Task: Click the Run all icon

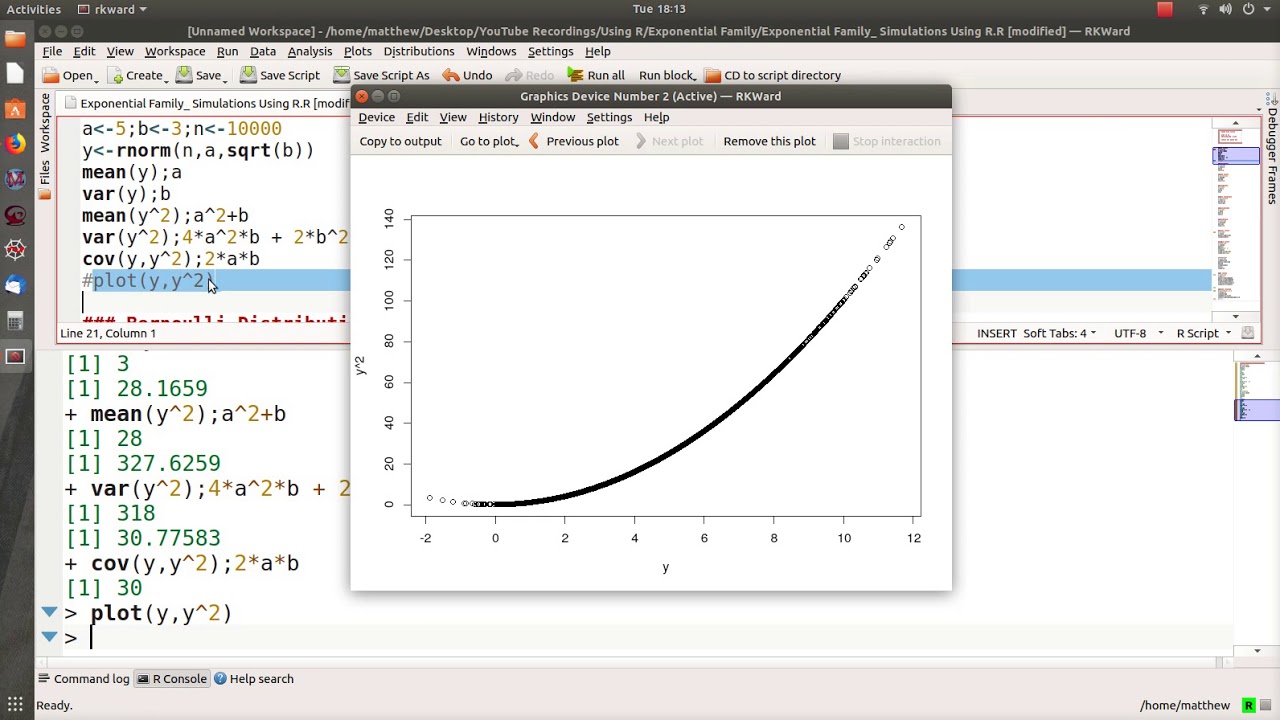Action: click(575, 75)
